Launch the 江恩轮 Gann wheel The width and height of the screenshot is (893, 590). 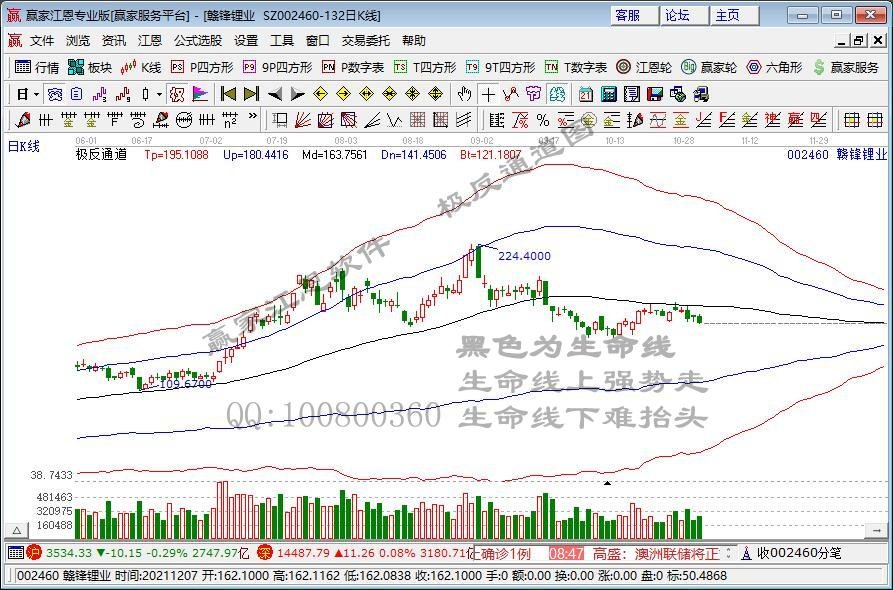click(x=644, y=67)
